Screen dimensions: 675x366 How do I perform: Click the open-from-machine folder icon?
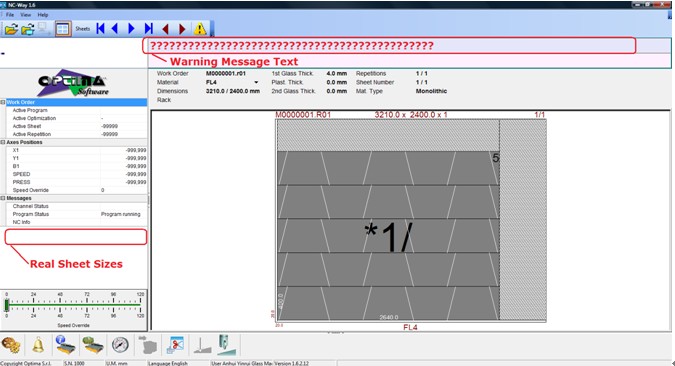[x=28, y=29]
